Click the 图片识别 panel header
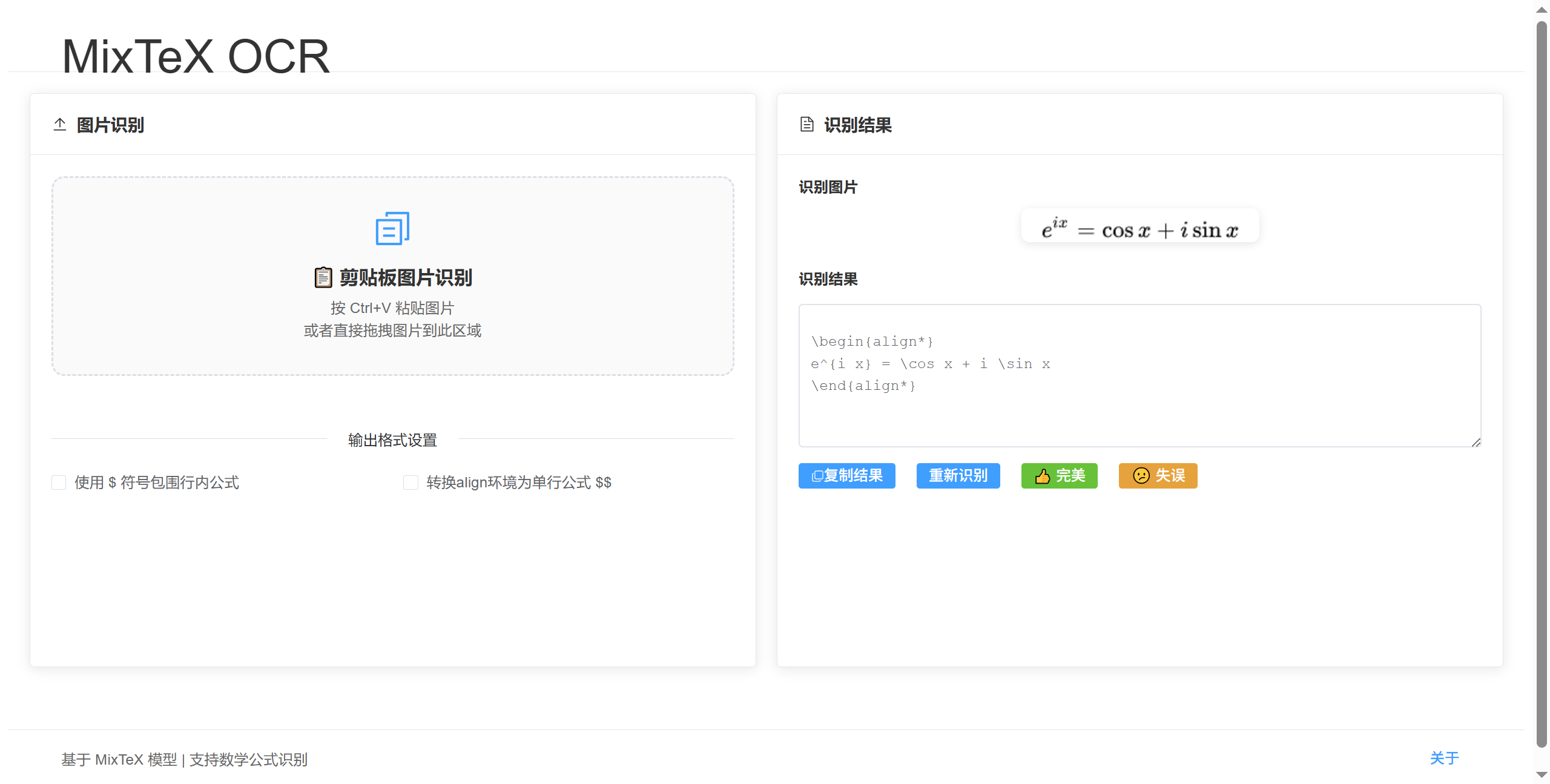Viewport: 1550px width, 784px height. click(x=110, y=125)
